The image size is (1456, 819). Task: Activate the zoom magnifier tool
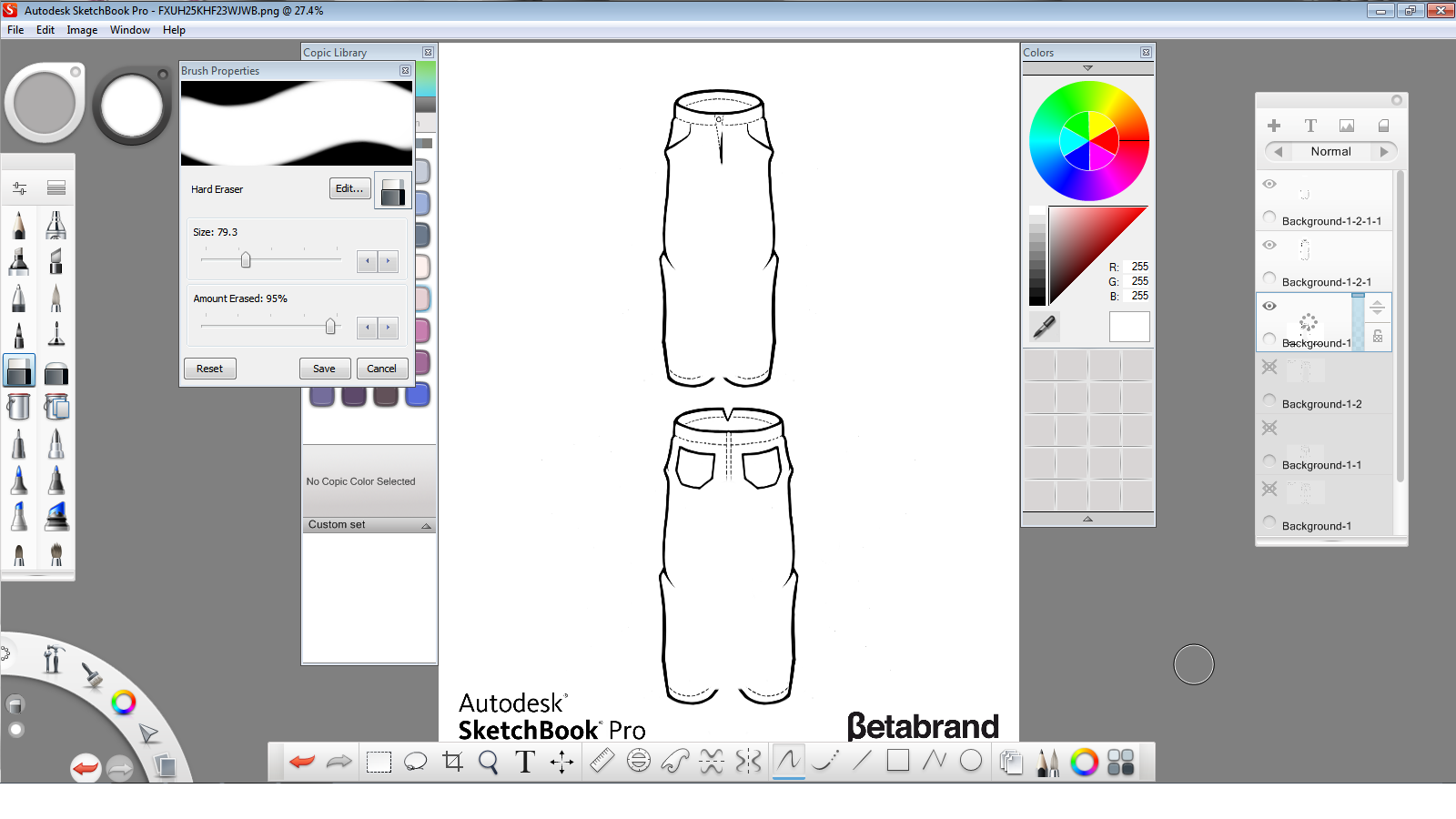489,762
